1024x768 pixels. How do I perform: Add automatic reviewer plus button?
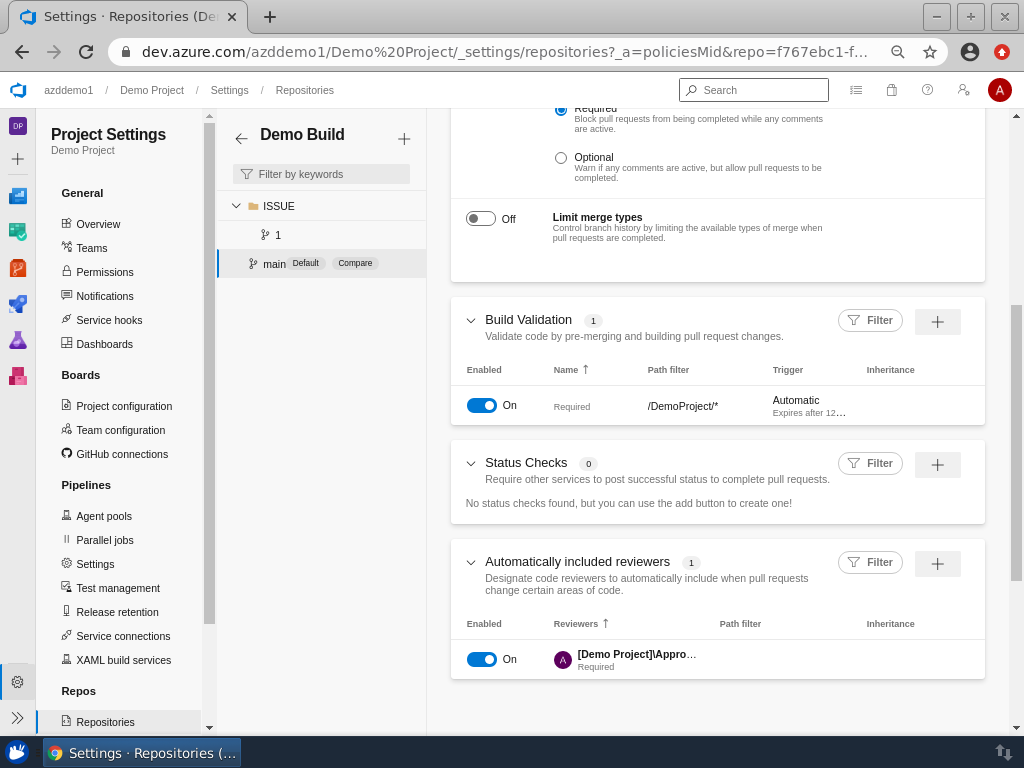click(937, 564)
